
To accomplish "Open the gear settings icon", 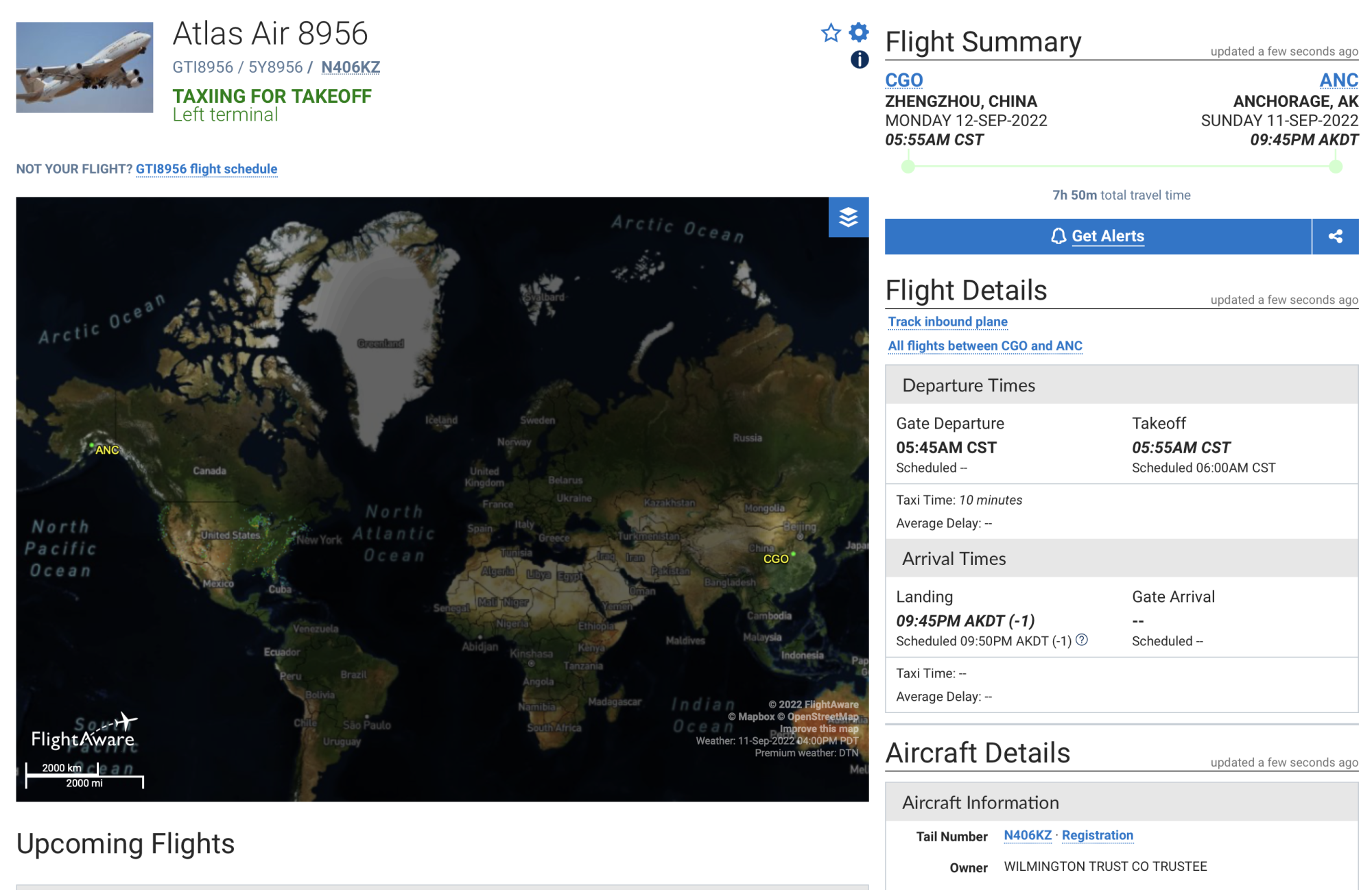I will pyautogui.click(x=859, y=32).
